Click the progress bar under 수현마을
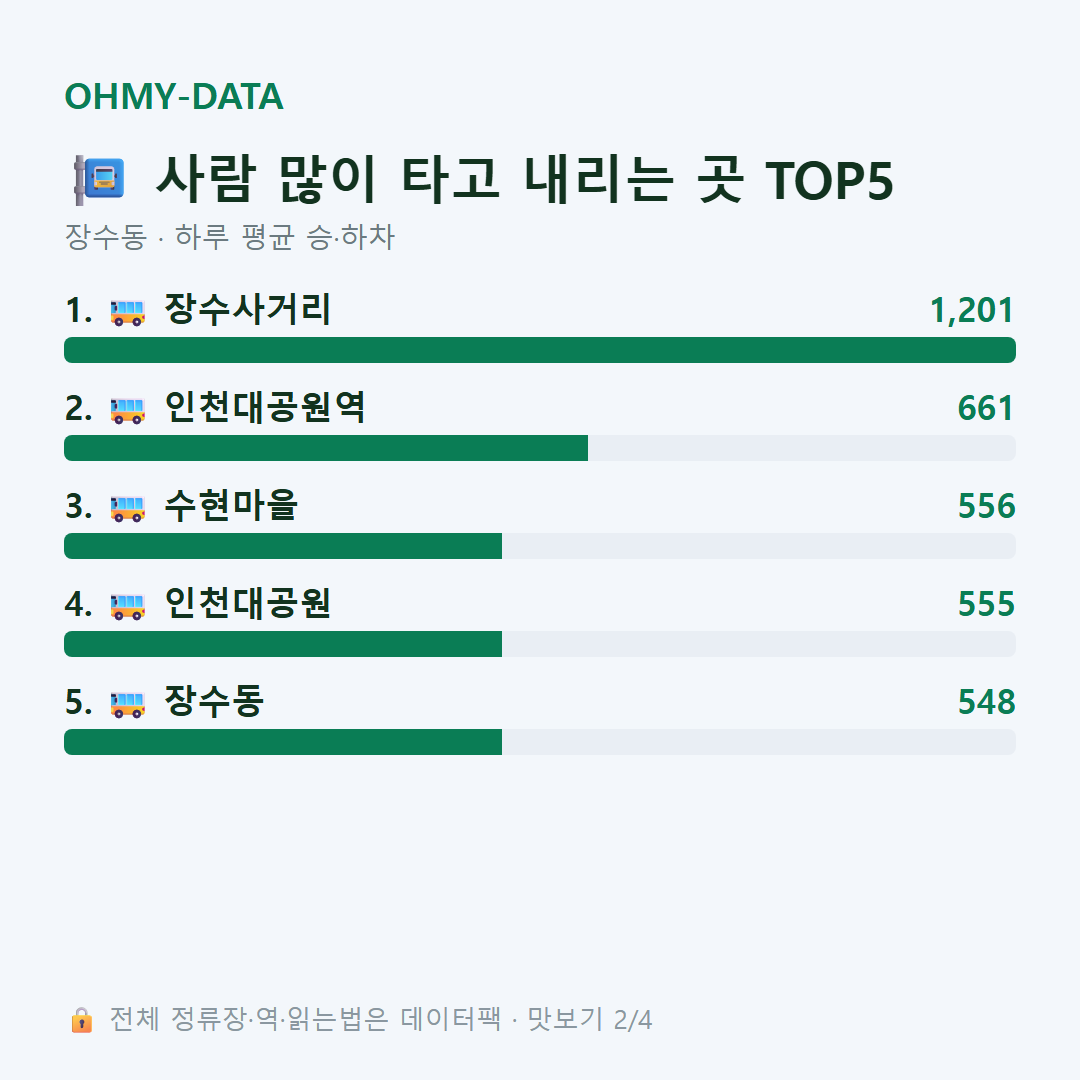Image resolution: width=1080 pixels, height=1080 pixels. point(540,546)
